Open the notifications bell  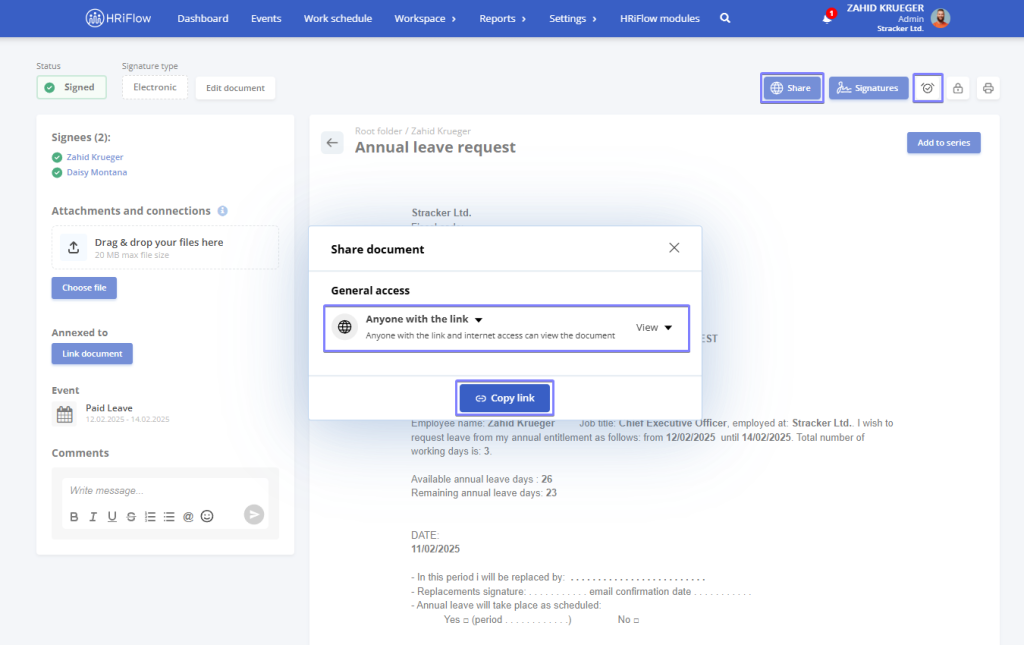pos(827,18)
